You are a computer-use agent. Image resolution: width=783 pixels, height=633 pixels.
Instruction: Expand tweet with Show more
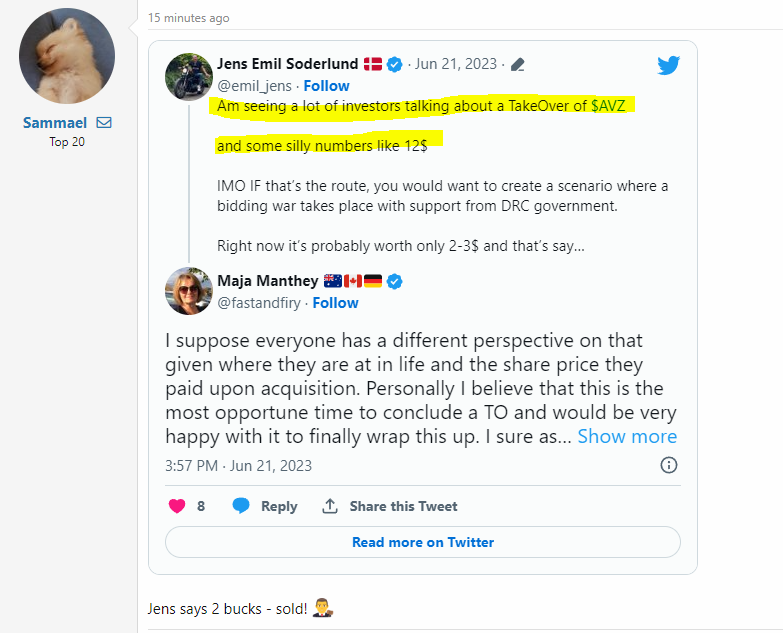pyautogui.click(x=627, y=436)
